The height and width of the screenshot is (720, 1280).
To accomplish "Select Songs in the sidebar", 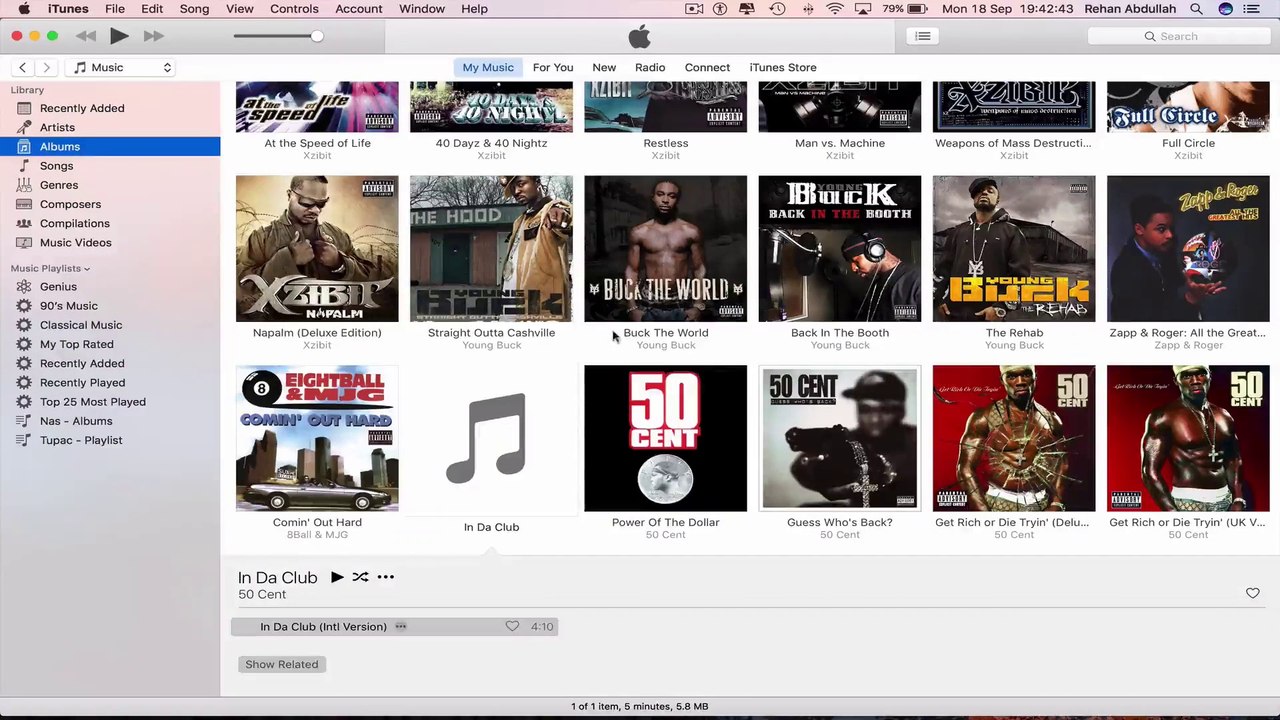I will point(110,165).
